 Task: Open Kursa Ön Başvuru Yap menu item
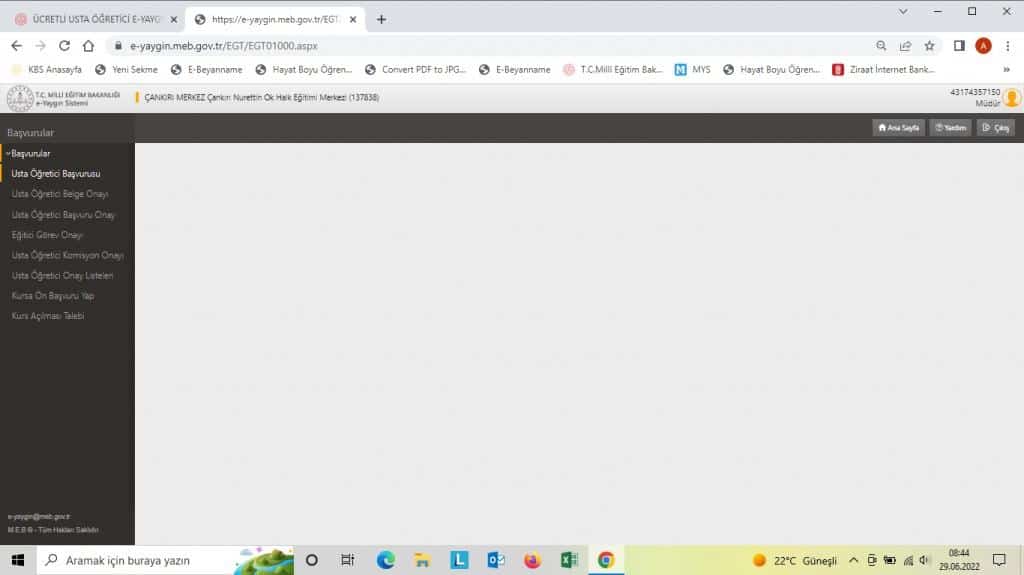pyautogui.click(x=53, y=296)
